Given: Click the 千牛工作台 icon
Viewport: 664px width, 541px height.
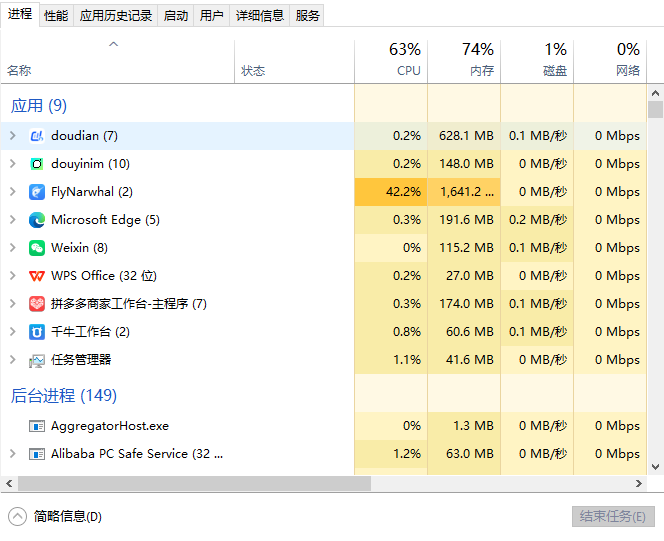Looking at the screenshot, I should [x=37, y=332].
